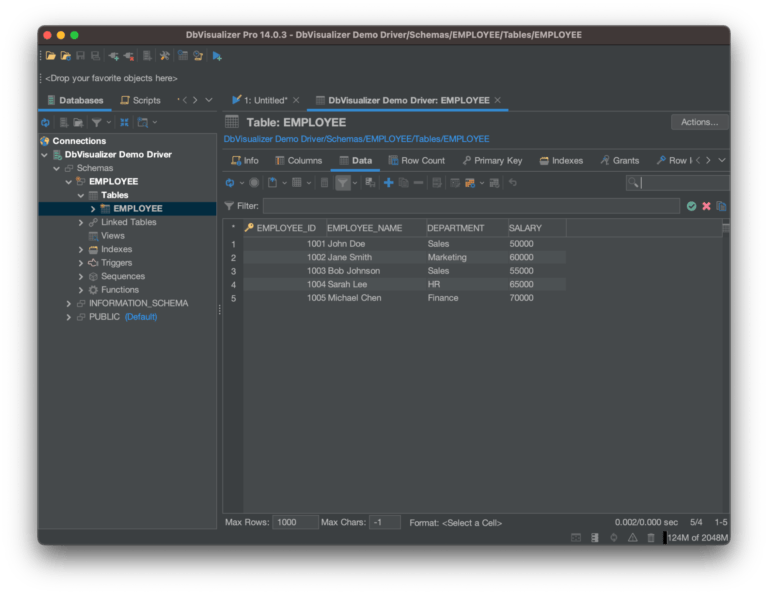Click the new SQL Commander play icon
The height and width of the screenshot is (595, 768).
[x=217, y=56]
